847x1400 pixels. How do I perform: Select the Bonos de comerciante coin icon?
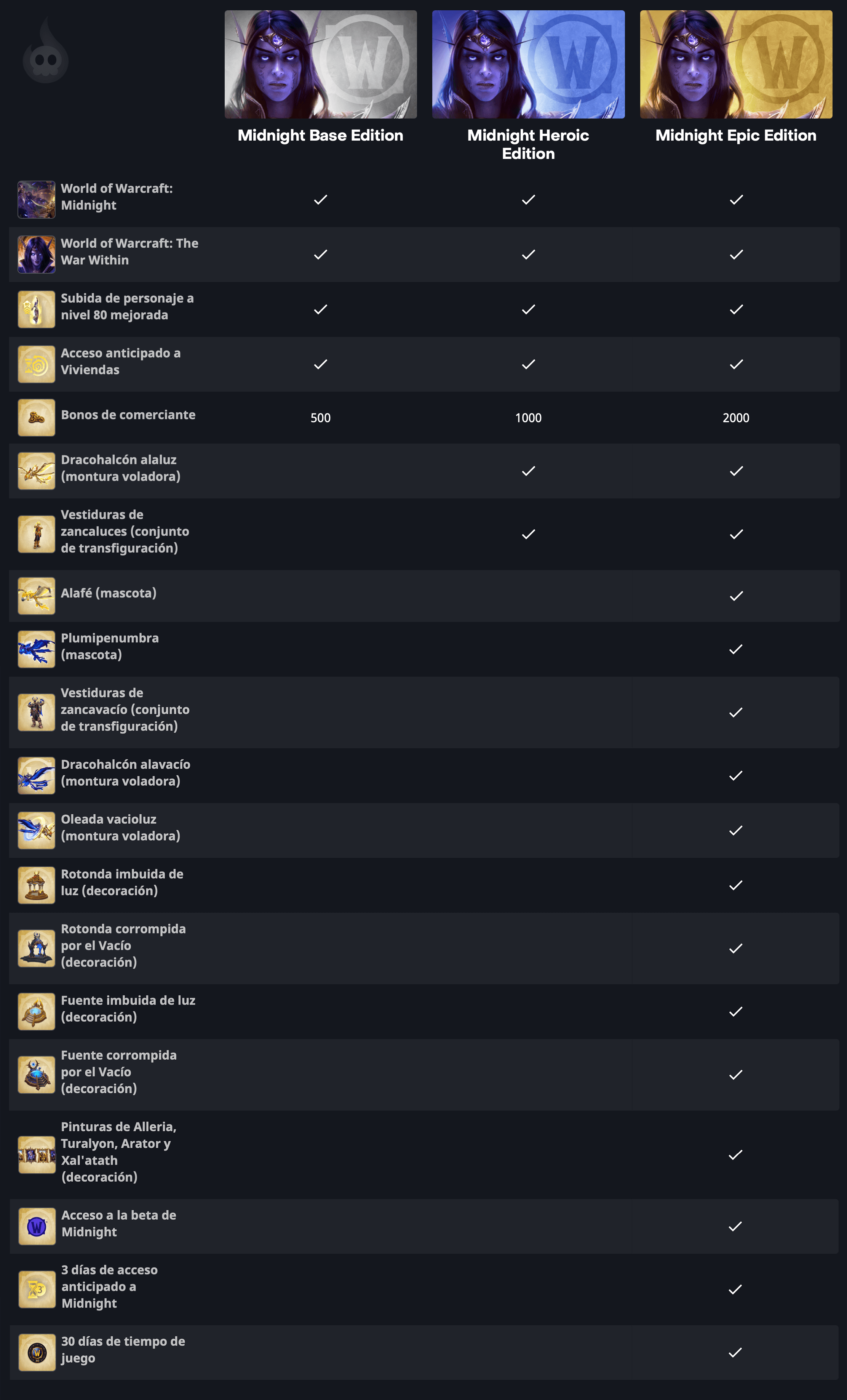pos(36,418)
